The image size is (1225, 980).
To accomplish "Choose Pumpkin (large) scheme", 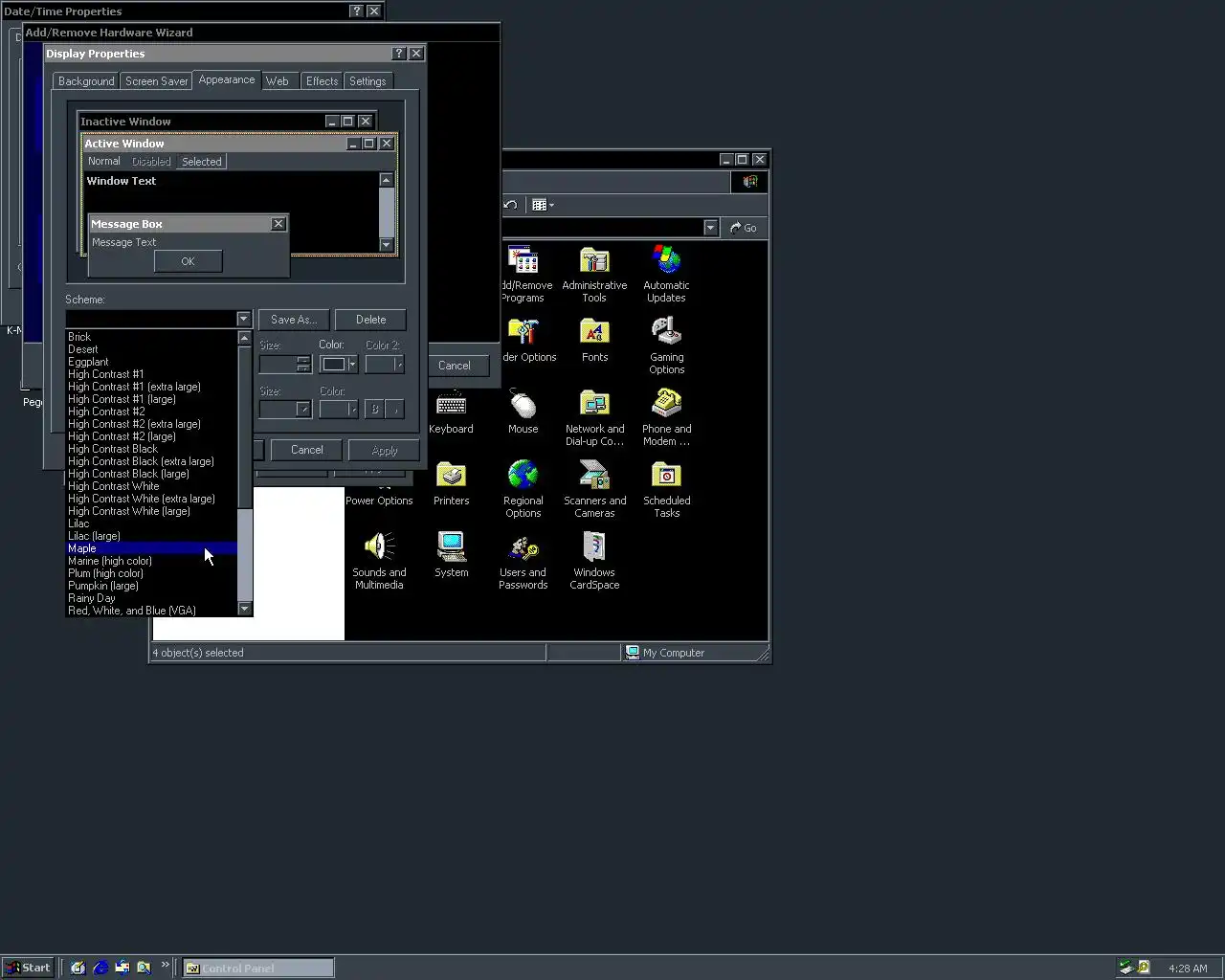I will 151,586.
